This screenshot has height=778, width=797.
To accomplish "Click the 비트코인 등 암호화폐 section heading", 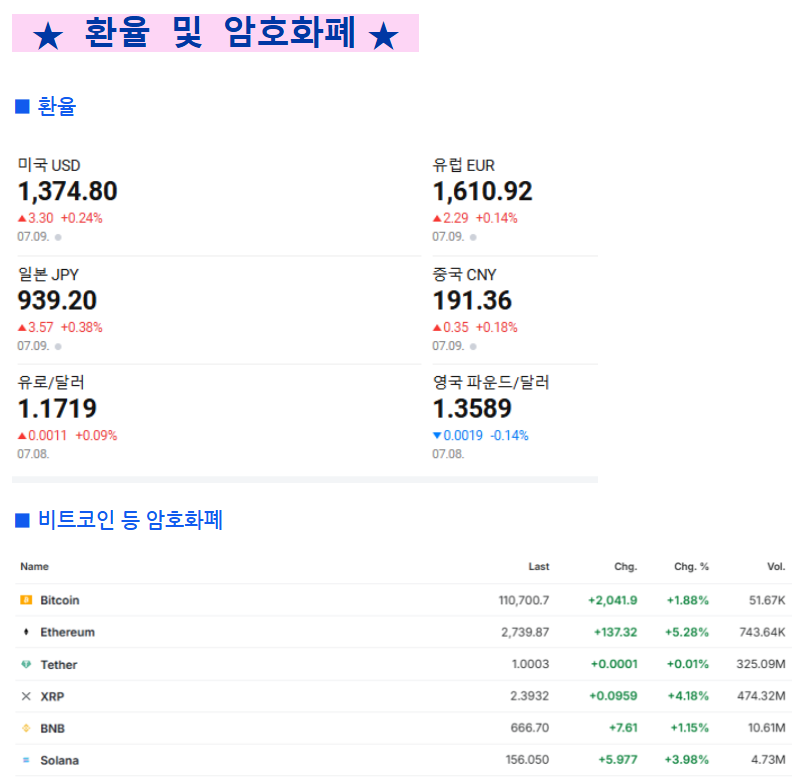I will [x=131, y=520].
